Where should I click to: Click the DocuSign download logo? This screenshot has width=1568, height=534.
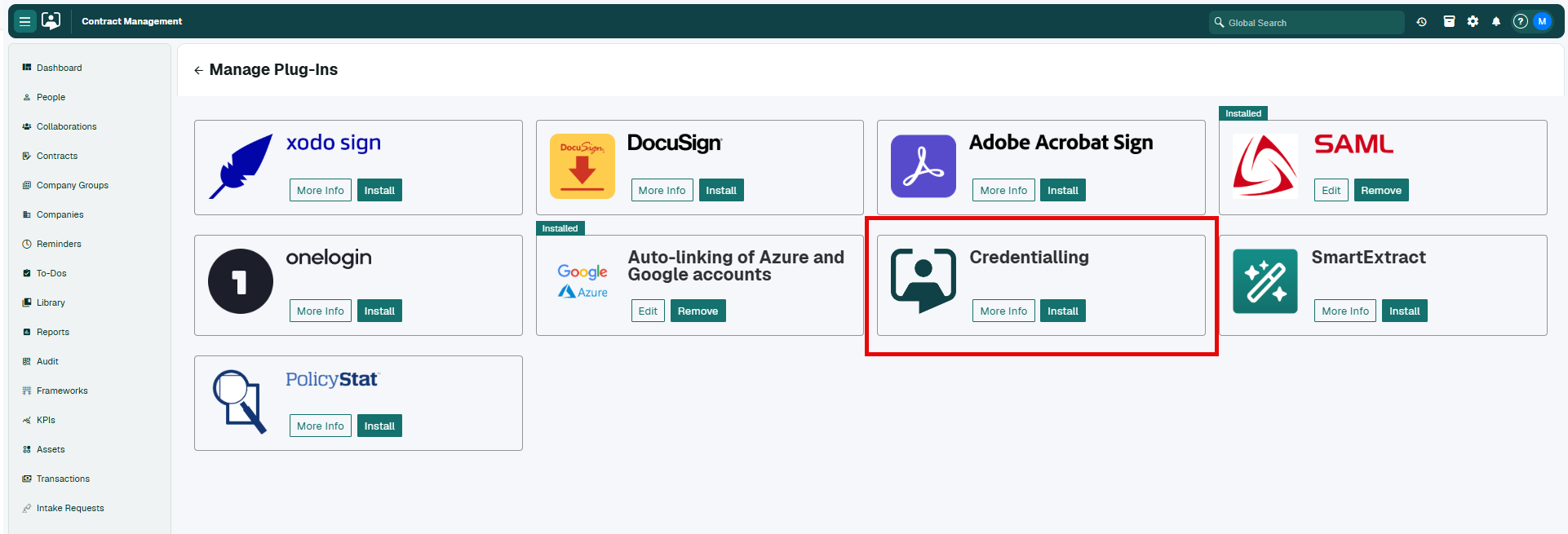click(x=582, y=166)
